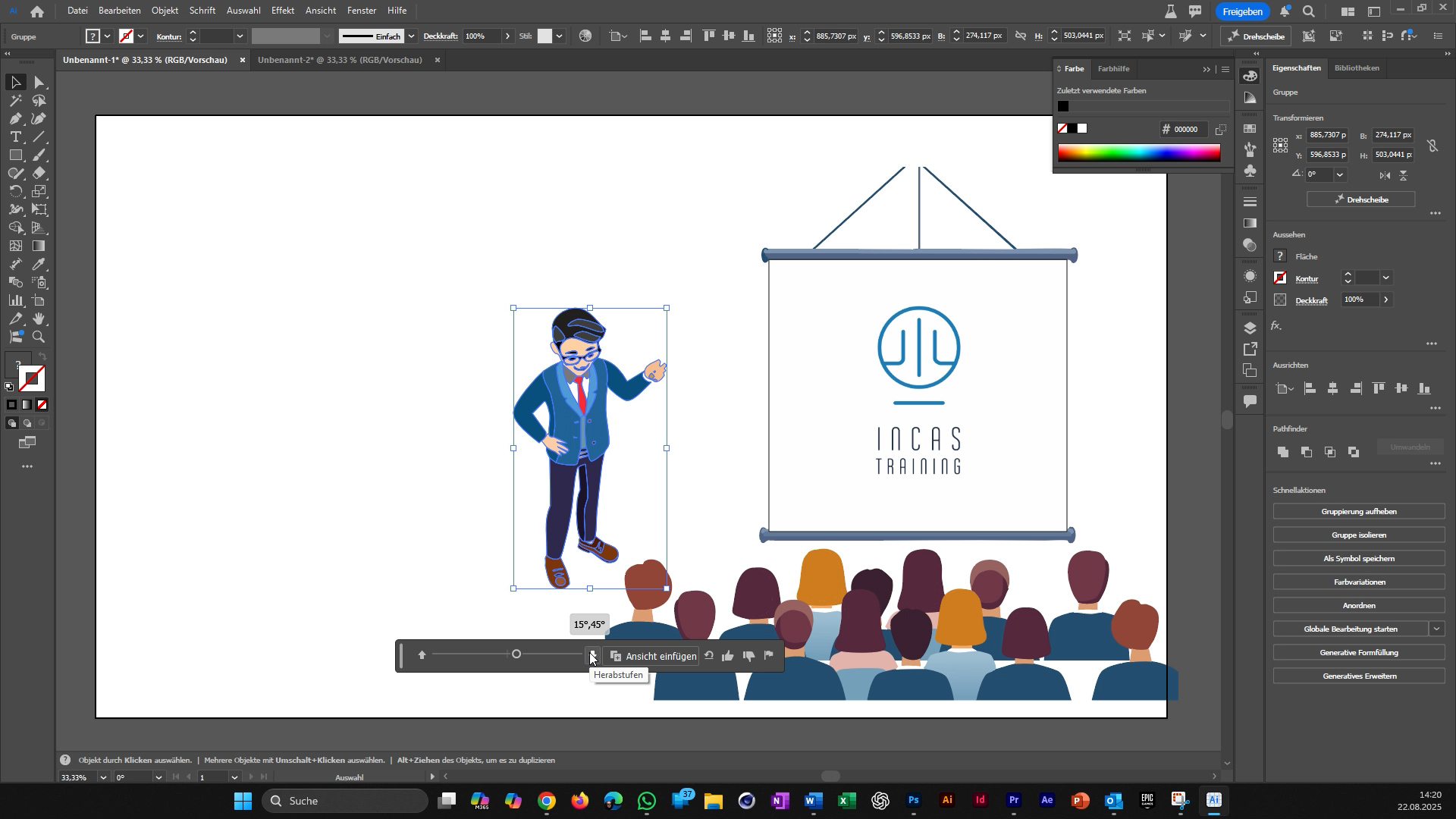Image resolution: width=1456 pixels, height=819 pixels.
Task: Switch to the Farbhilfe tab
Action: click(x=1113, y=69)
